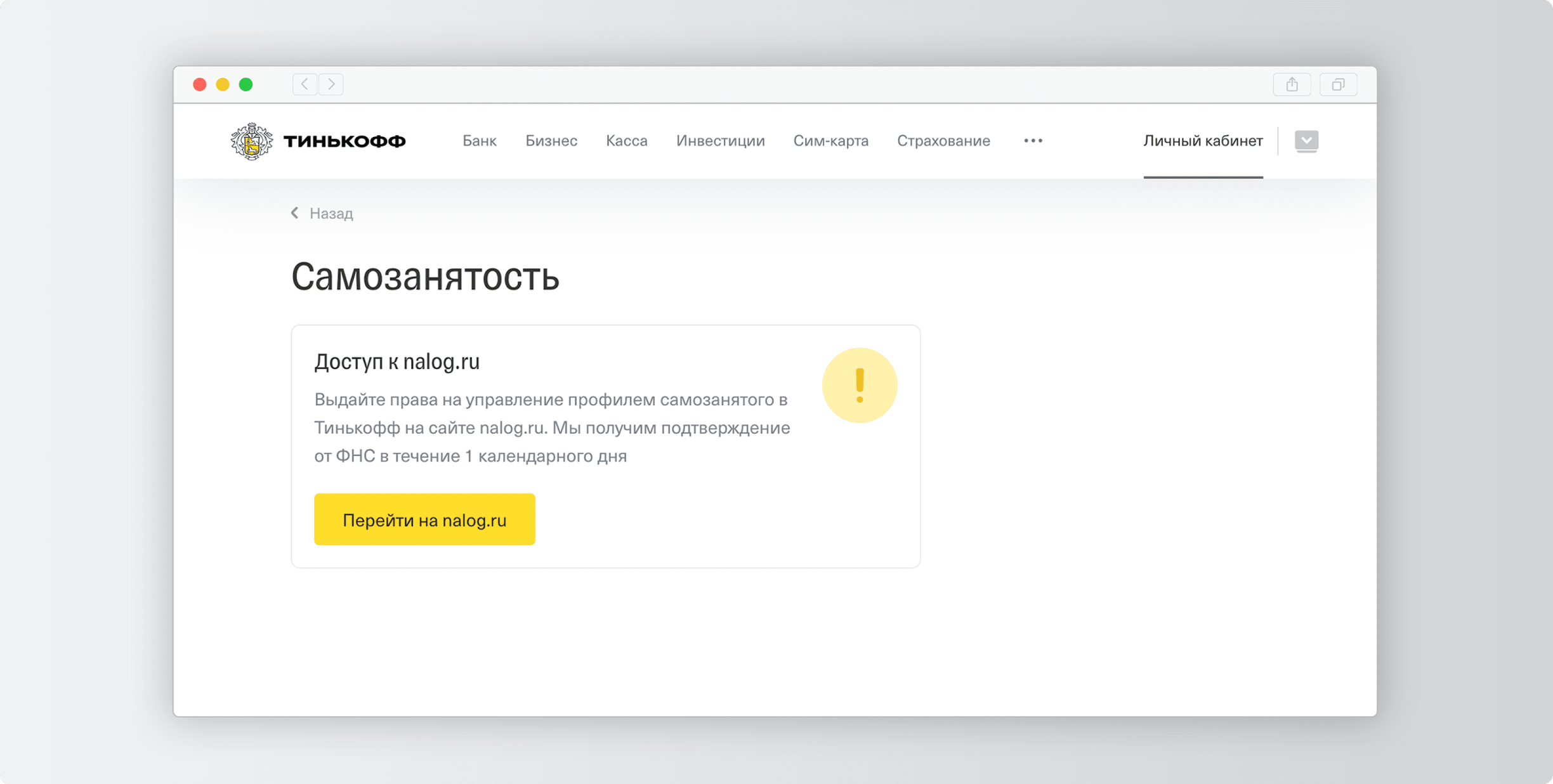Maximize the window with green button
The image size is (1553, 784).
tap(246, 84)
